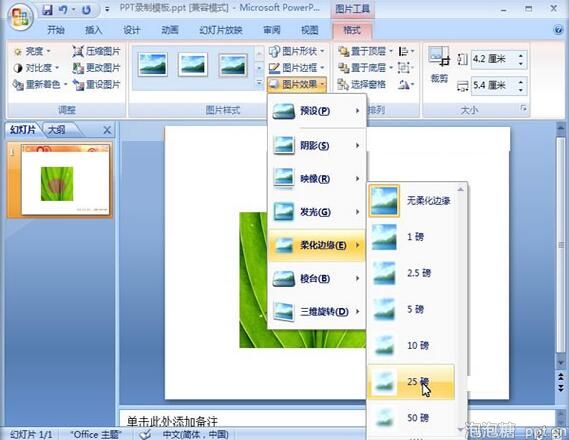Decrease the picture width with stepper

pos(521,90)
